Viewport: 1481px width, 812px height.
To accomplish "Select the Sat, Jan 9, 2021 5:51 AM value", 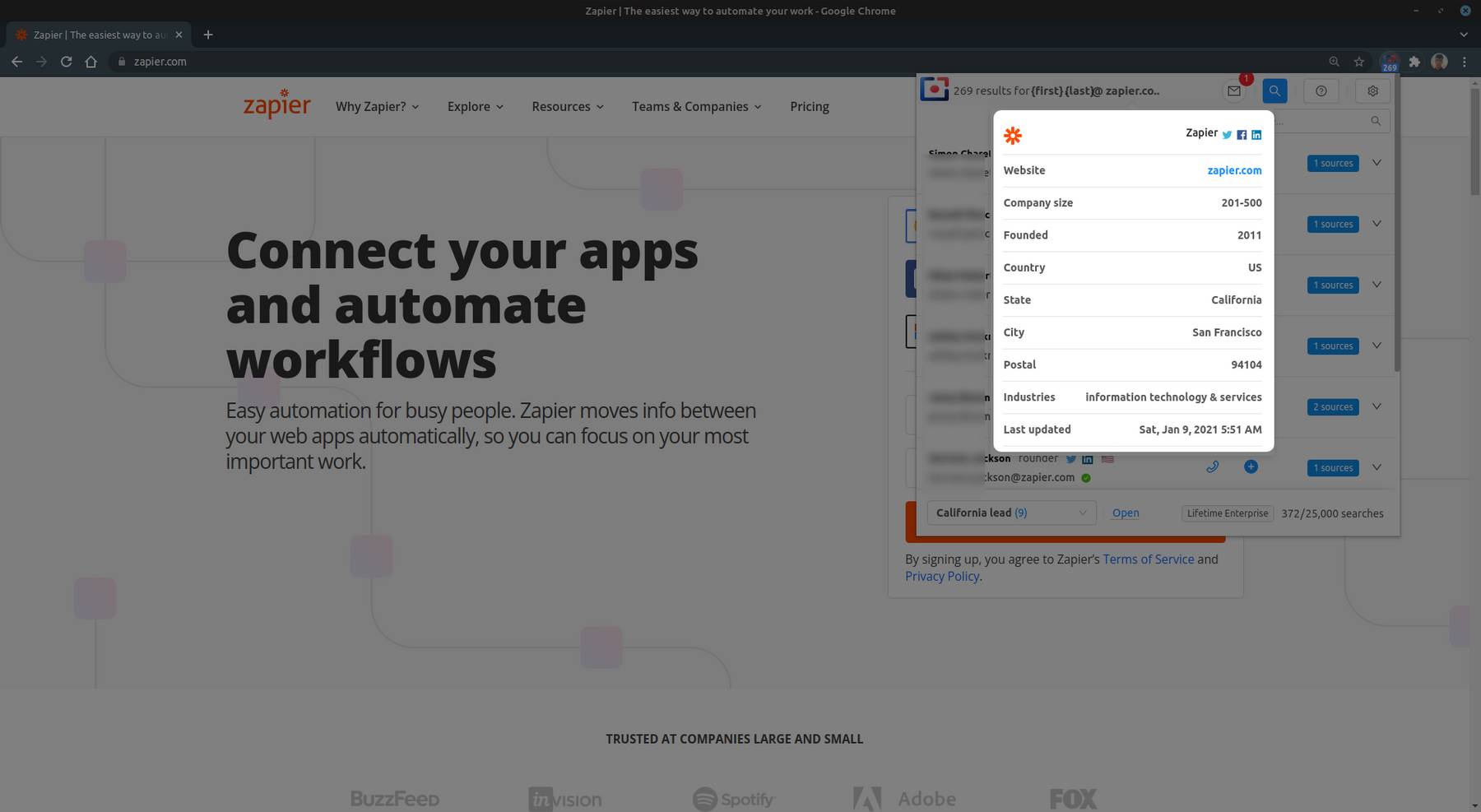I will click(1200, 429).
